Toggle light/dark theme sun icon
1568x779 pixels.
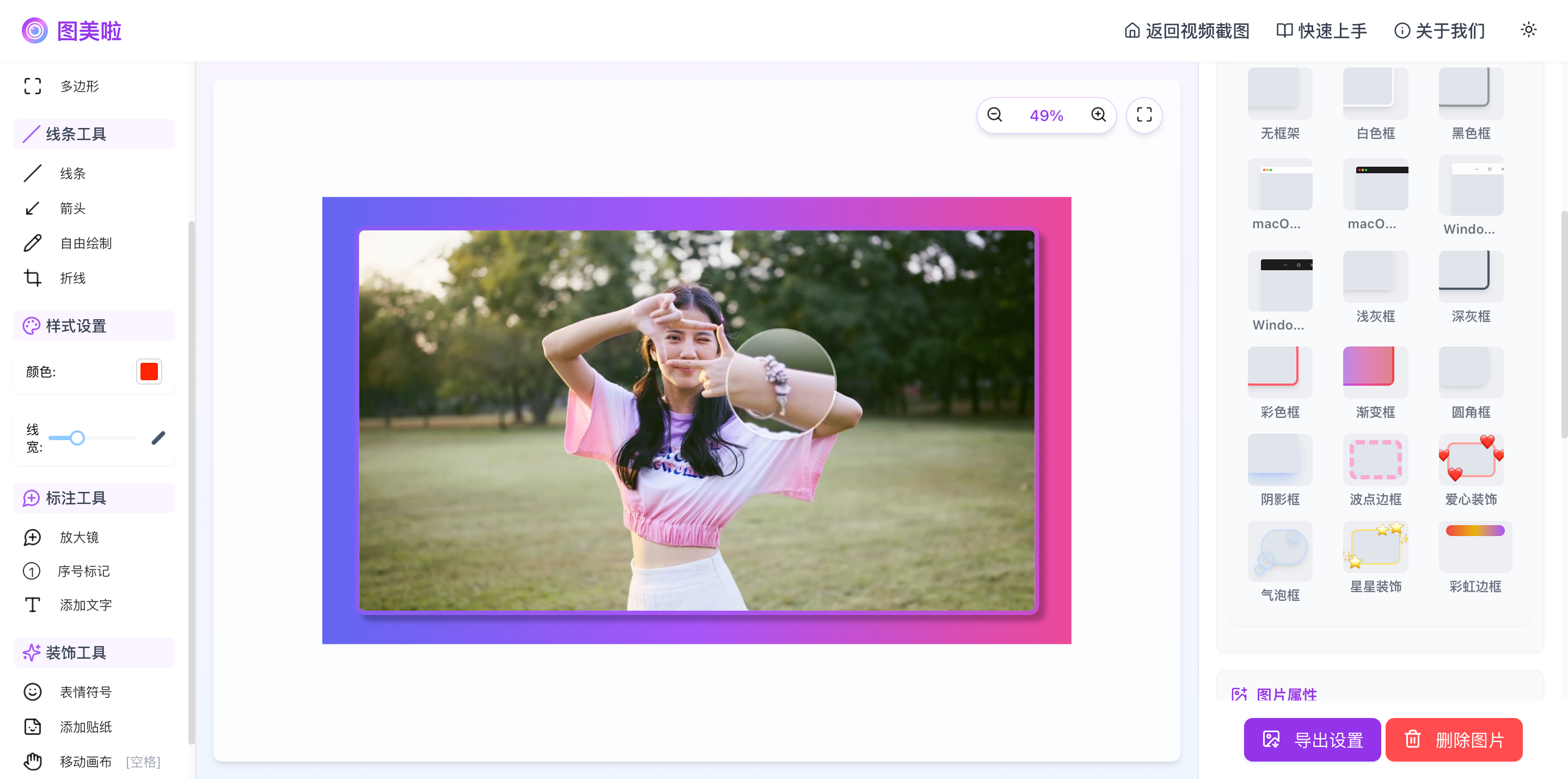(1528, 30)
